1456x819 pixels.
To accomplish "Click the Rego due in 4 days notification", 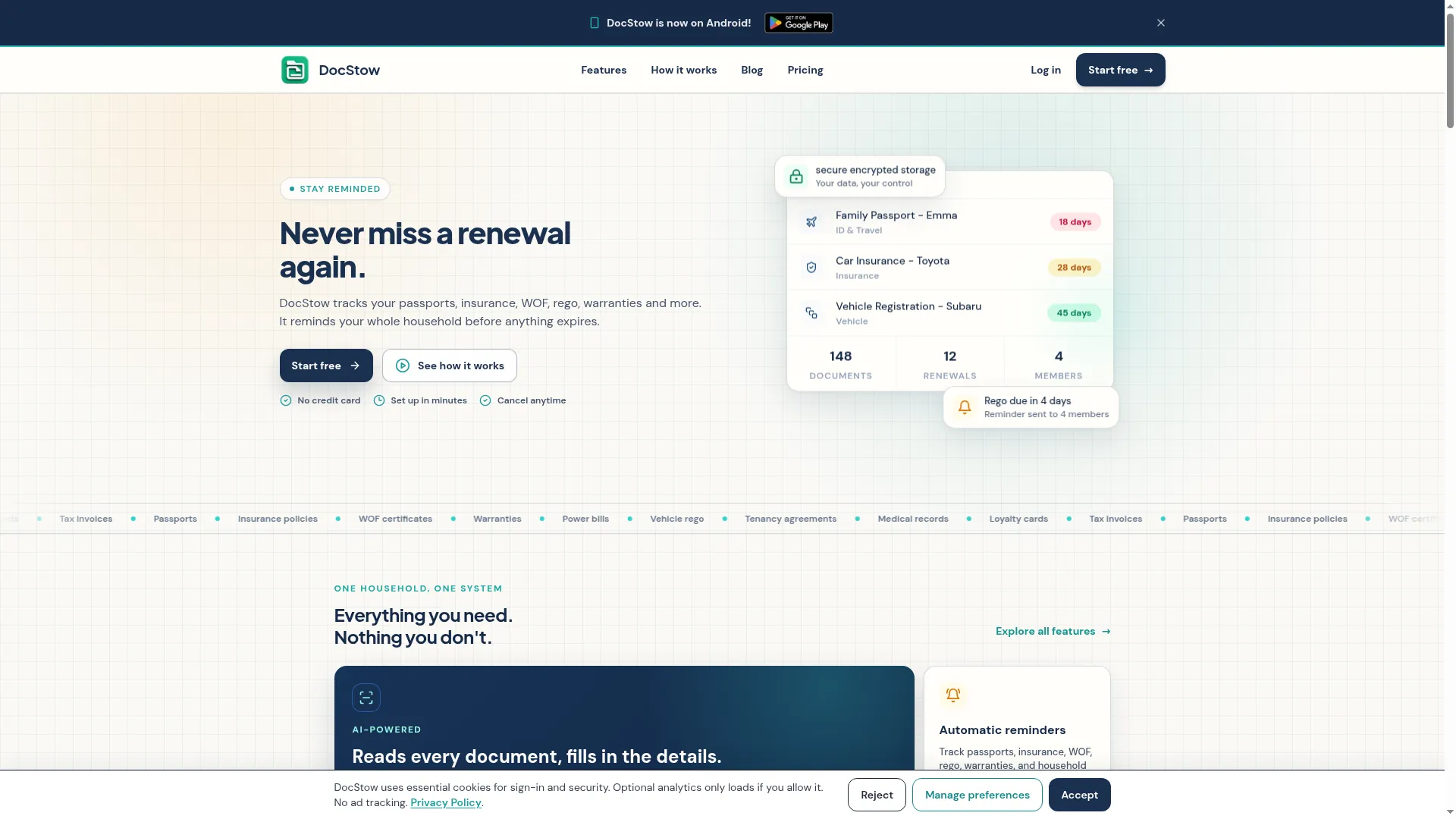I will click(x=1031, y=407).
